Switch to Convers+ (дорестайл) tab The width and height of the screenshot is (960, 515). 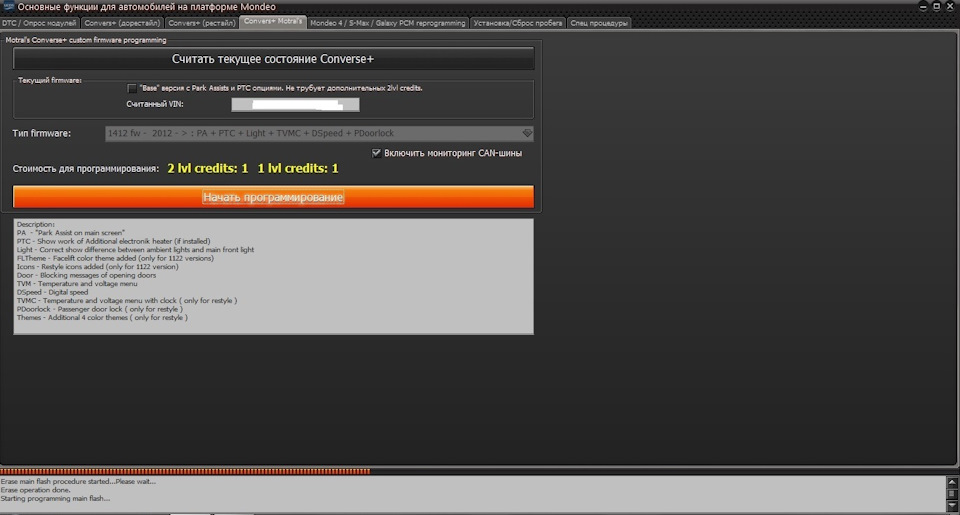tap(122, 23)
